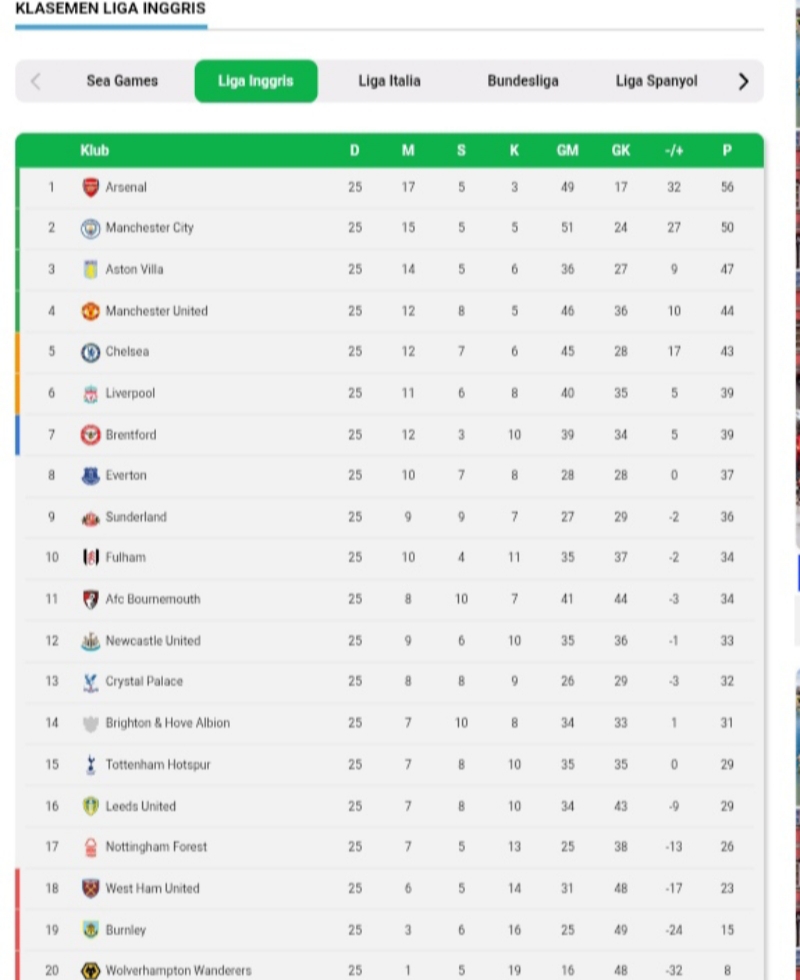The width and height of the screenshot is (800, 980).
Task: Click the Arsenal club crest icon
Action: (91, 187)
